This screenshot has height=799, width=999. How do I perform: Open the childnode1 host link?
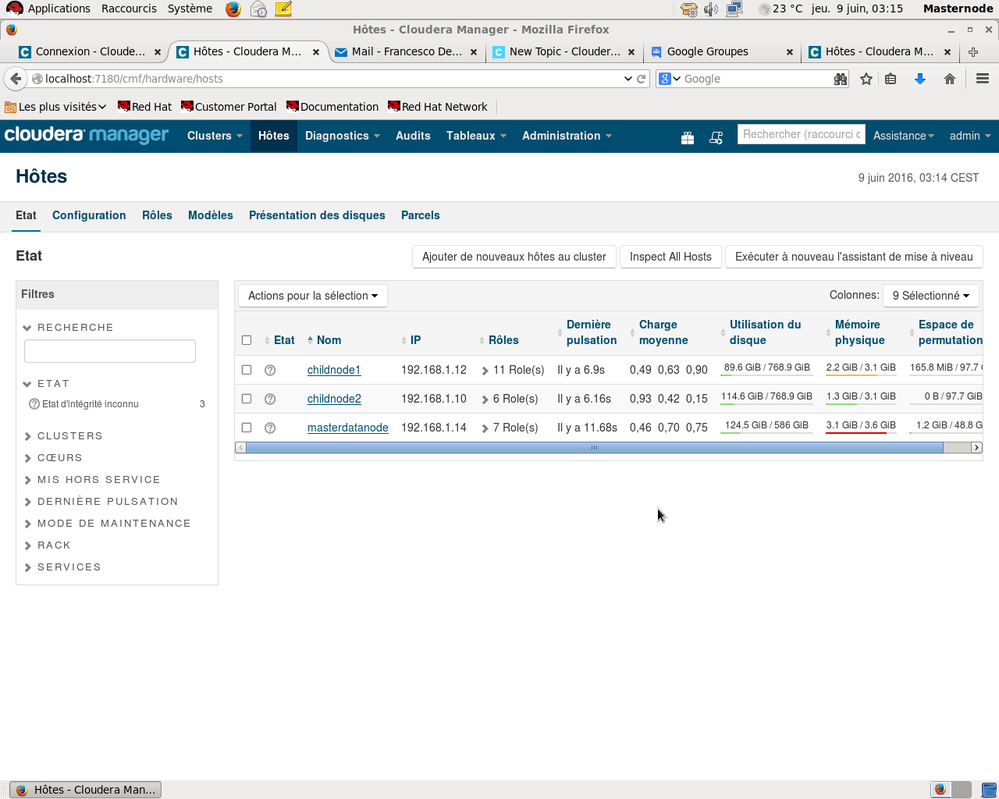(x=334, y=370)
